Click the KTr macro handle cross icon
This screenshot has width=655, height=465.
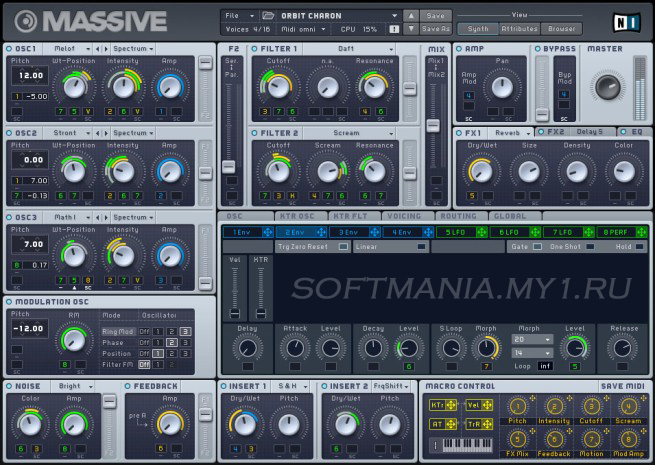[x=451, y=405]
